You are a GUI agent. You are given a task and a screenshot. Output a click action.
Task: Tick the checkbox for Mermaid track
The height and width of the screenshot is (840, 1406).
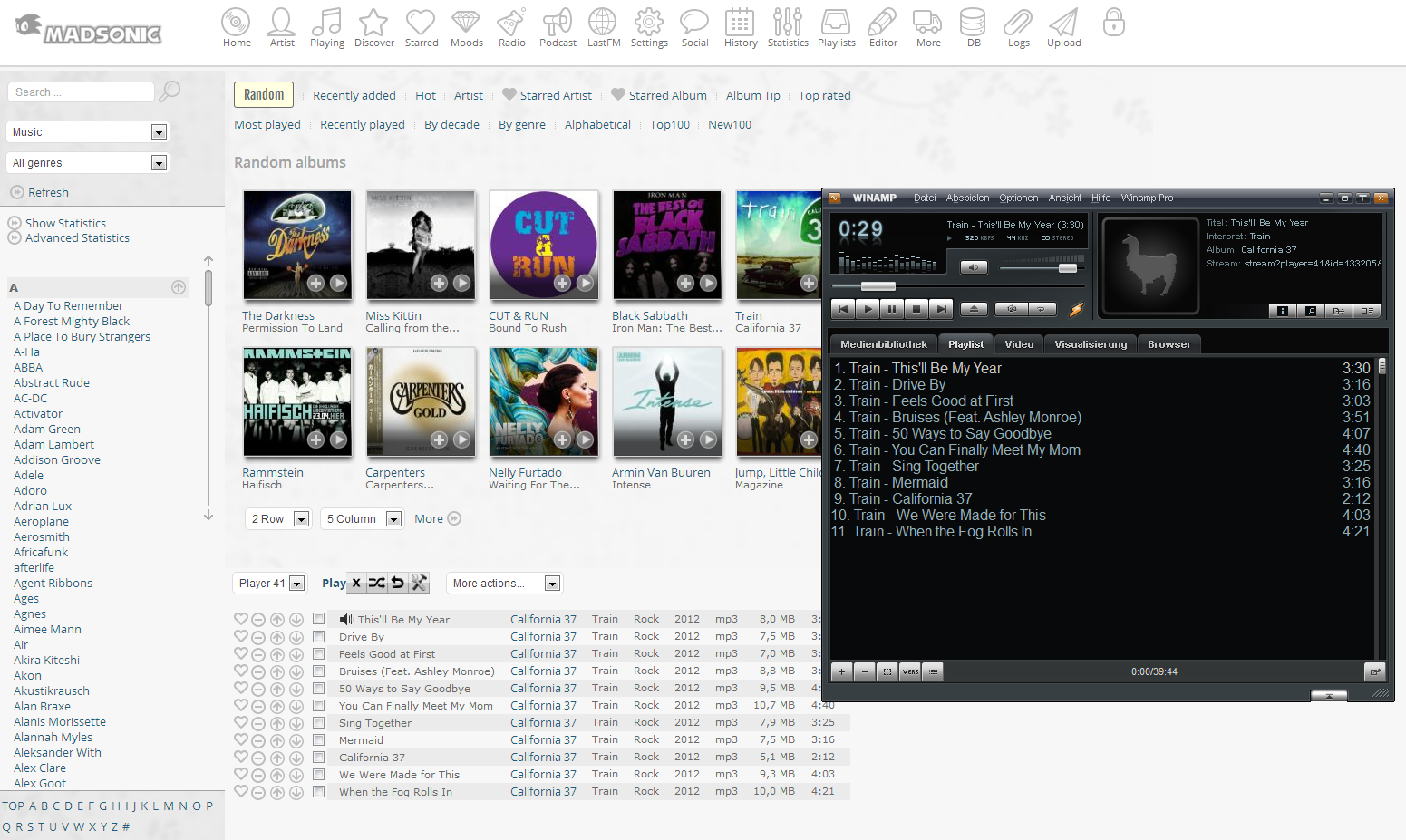tap(319, 739)
